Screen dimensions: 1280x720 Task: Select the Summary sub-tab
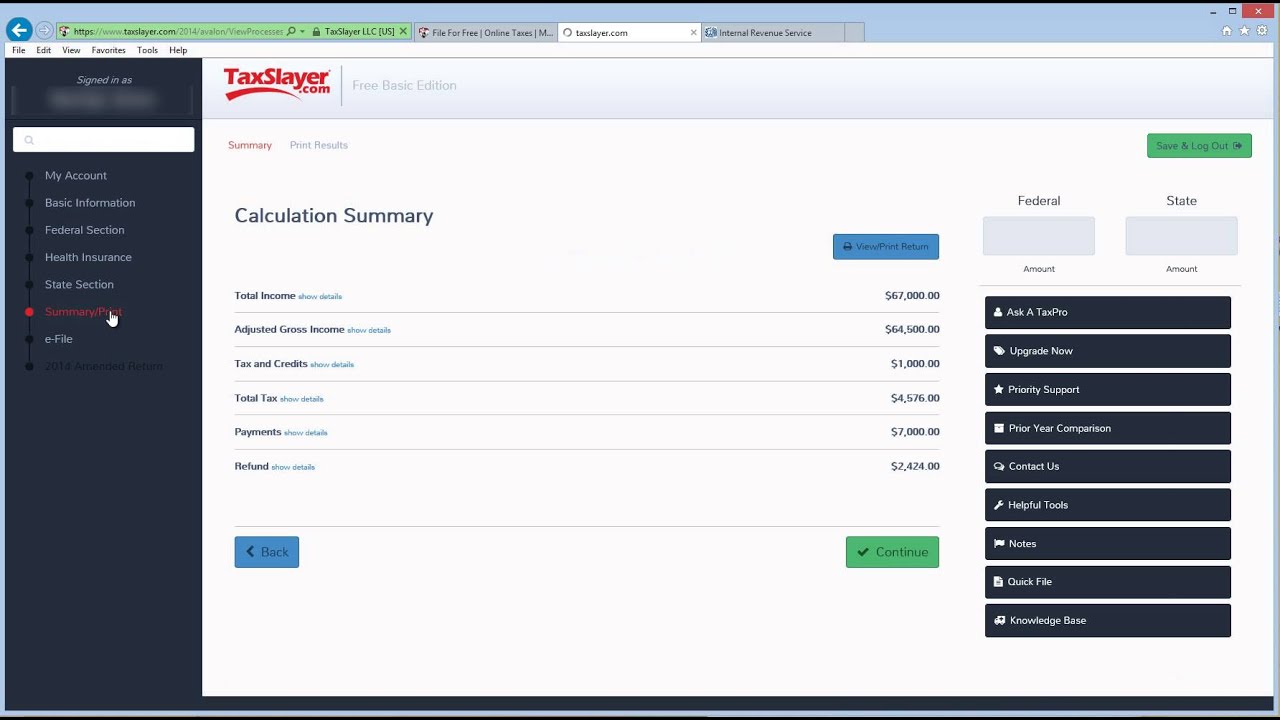[x=250, y=145]
